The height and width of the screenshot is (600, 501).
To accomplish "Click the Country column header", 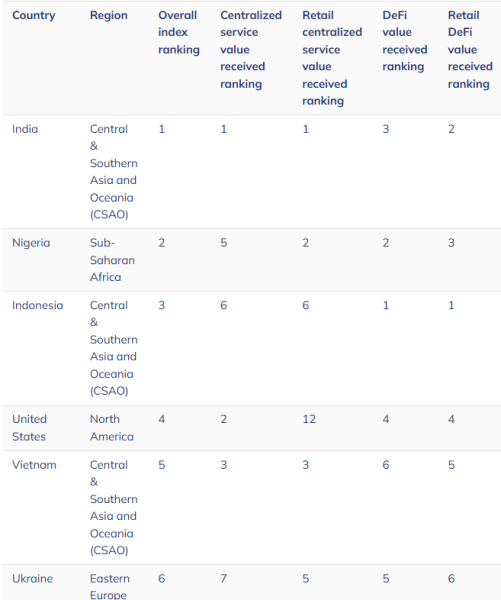I will coord(34,15).
